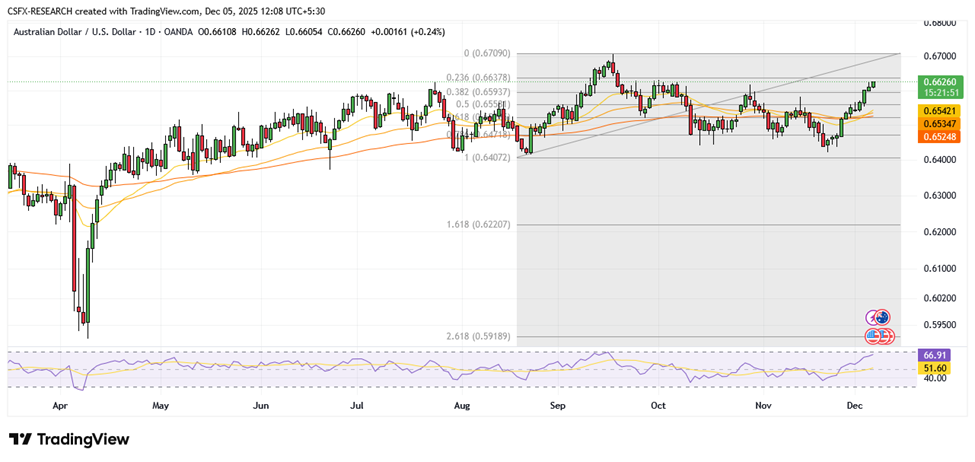Click the 0.63000 mark on price scale

[938, 196]
